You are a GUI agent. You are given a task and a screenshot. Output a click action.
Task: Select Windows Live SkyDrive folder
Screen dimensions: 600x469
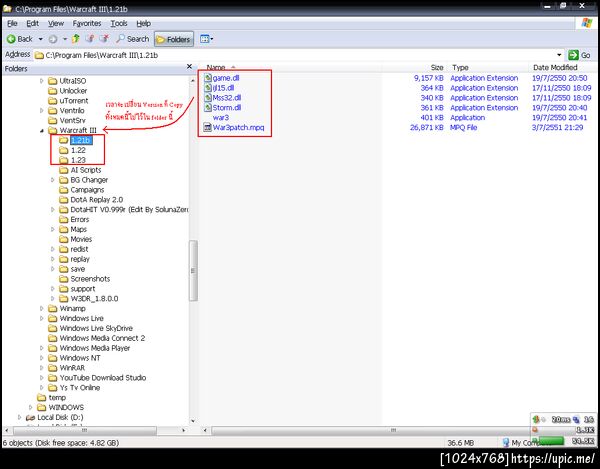[90, 329]
